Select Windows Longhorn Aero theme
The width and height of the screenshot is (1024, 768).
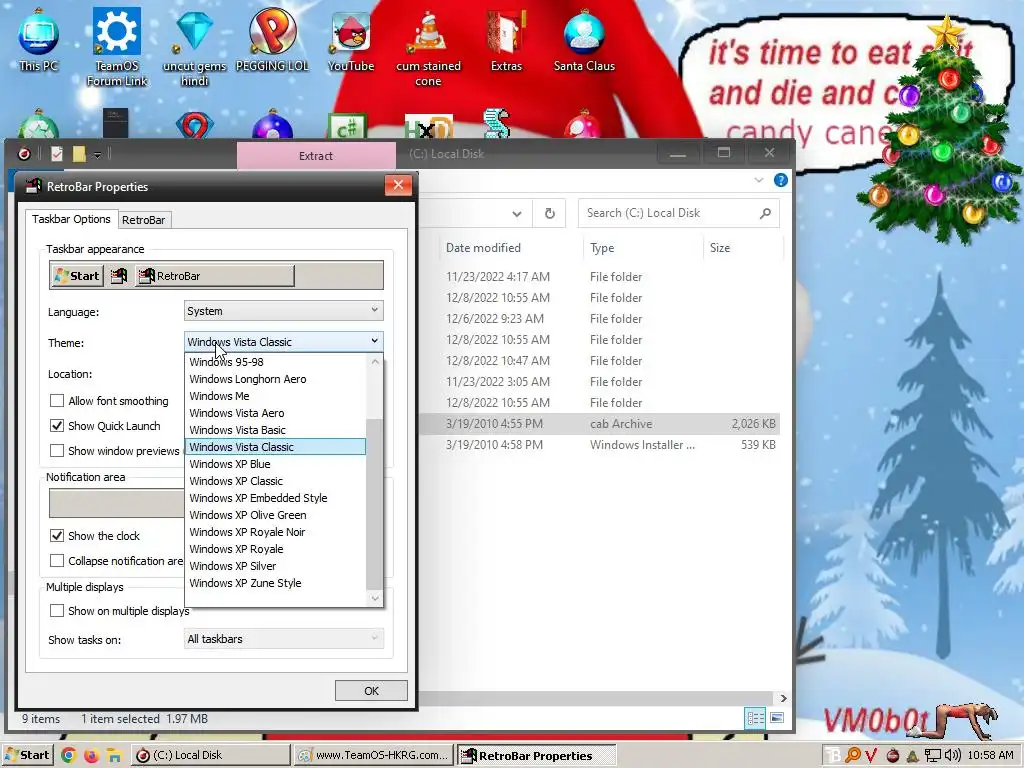275,379
